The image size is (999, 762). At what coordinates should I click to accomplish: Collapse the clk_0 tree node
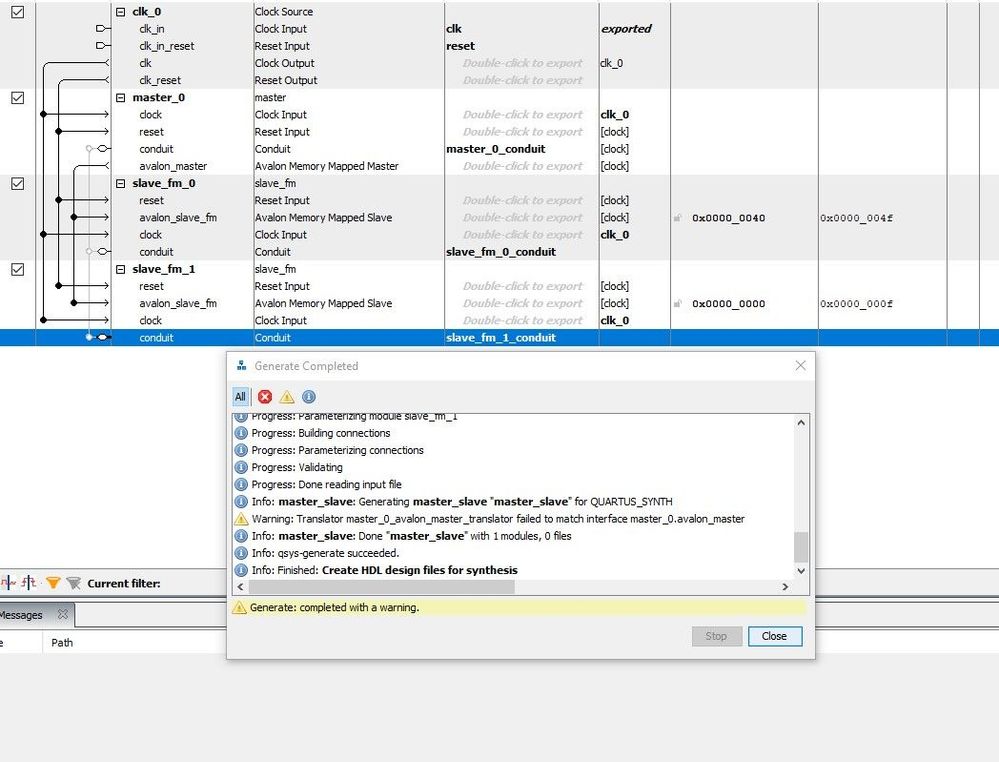pos(122,12)
